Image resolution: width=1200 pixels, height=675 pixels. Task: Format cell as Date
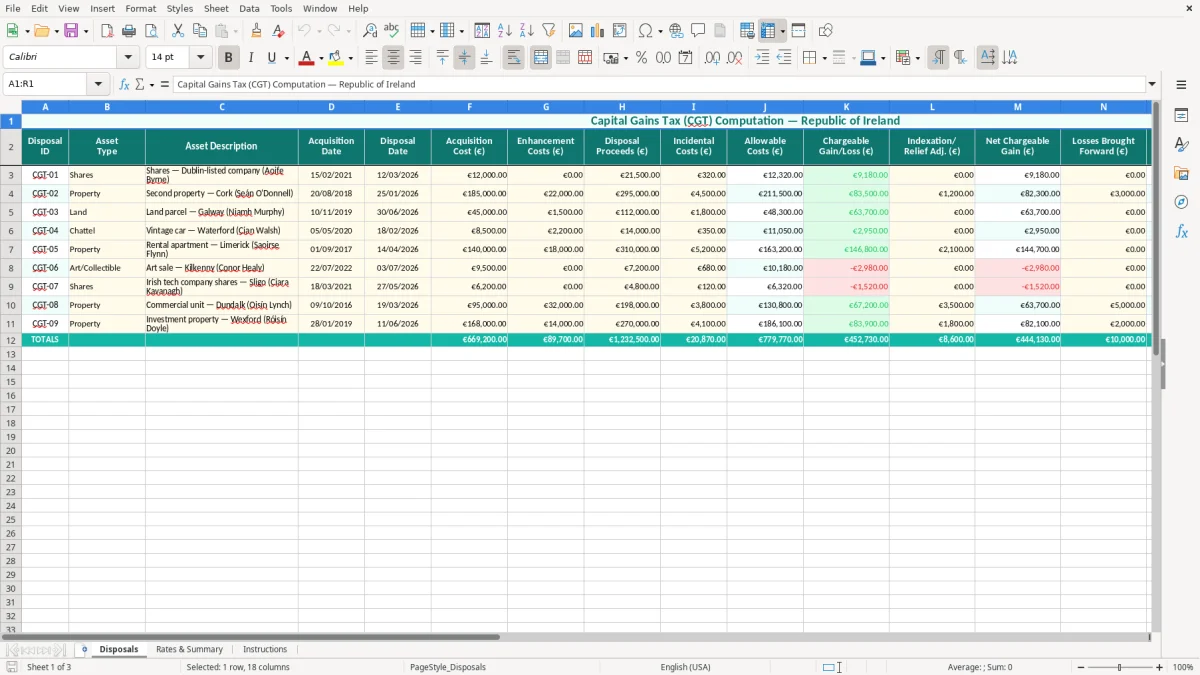click(x=685, y=58)
